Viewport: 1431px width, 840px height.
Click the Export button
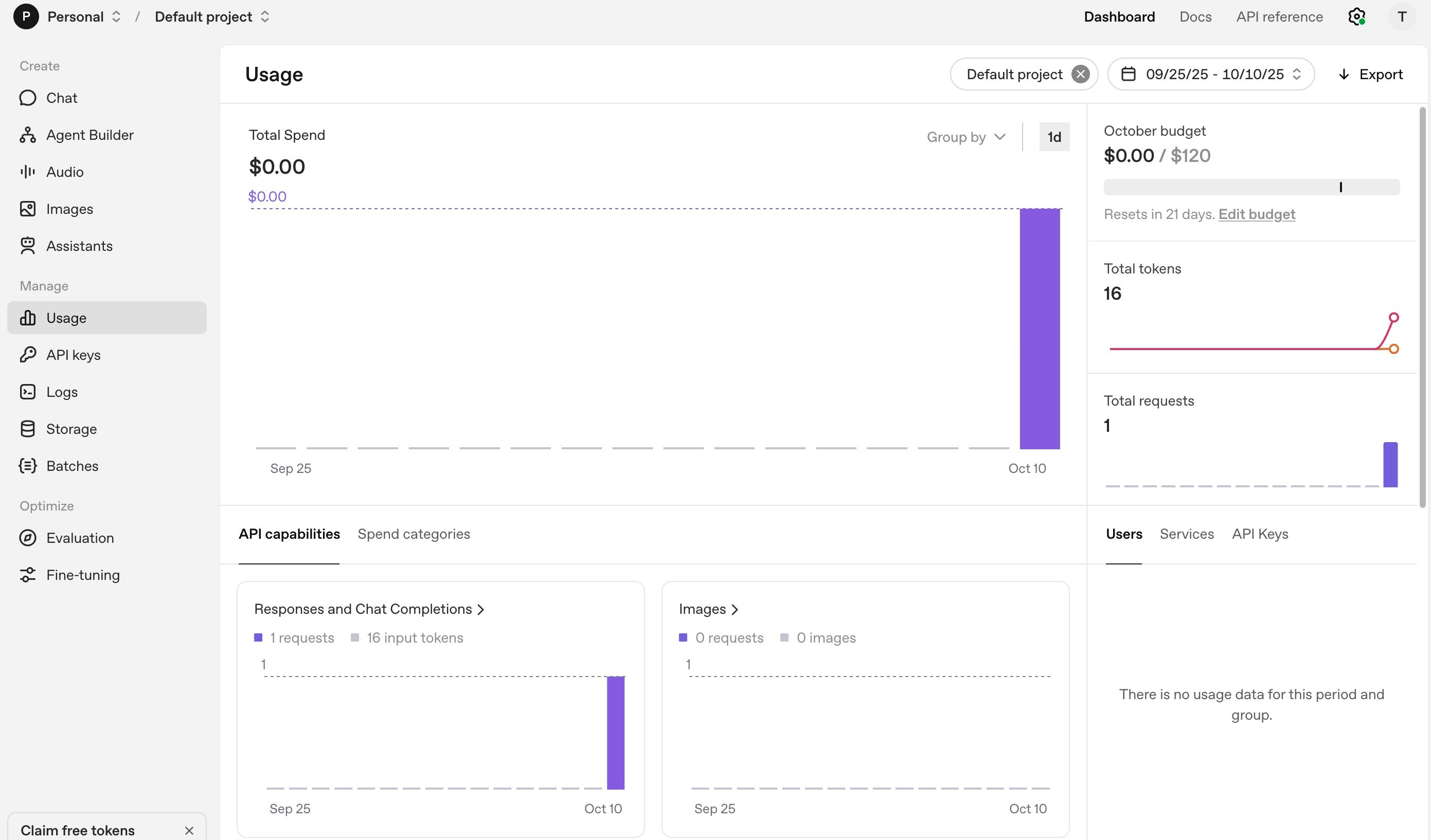point(1370,75)
